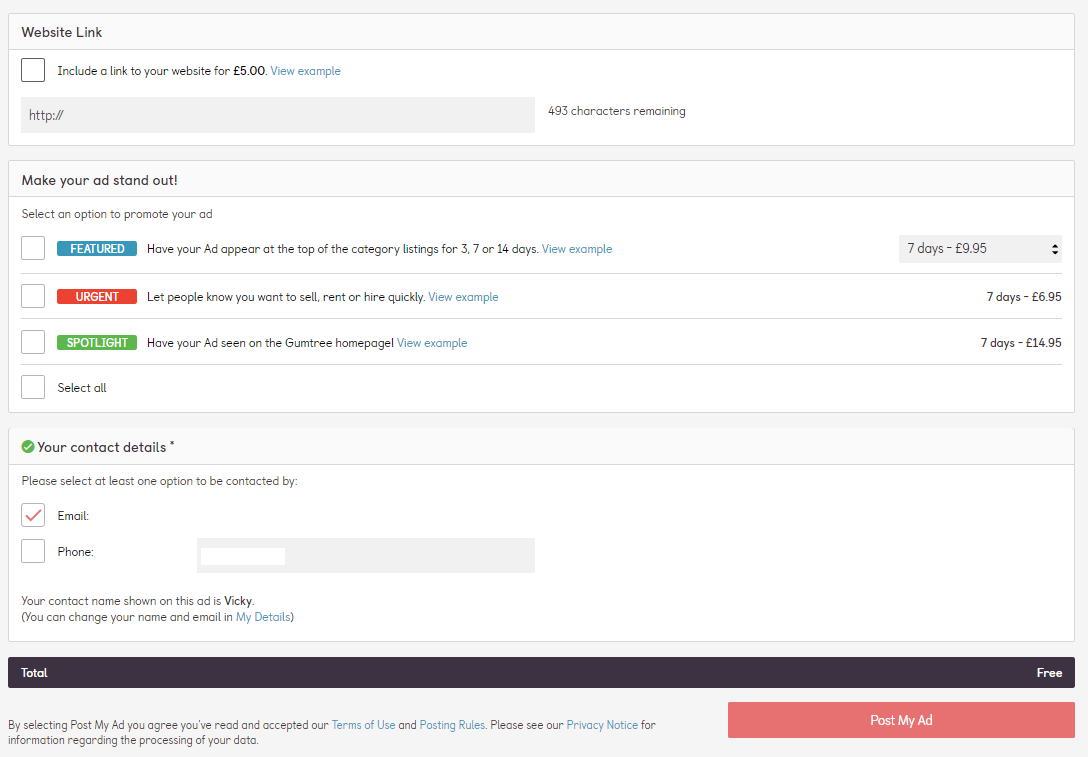
Task: Click green checkmark icon beside contact details
Action: pos(28,447)
